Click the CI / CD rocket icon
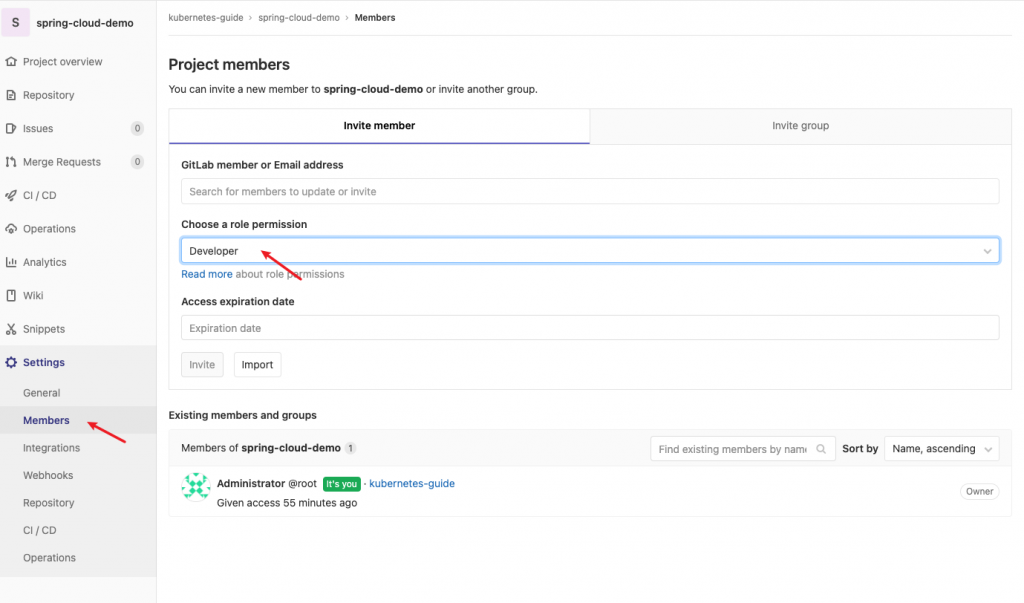The image size is (1024, 603). 11,195
